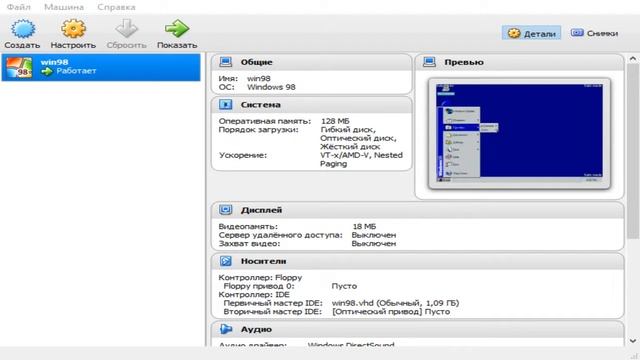Click '[Оптический привод] Пусто' entry
Viewport: 640px width, 360px height.
pos(391,311)
